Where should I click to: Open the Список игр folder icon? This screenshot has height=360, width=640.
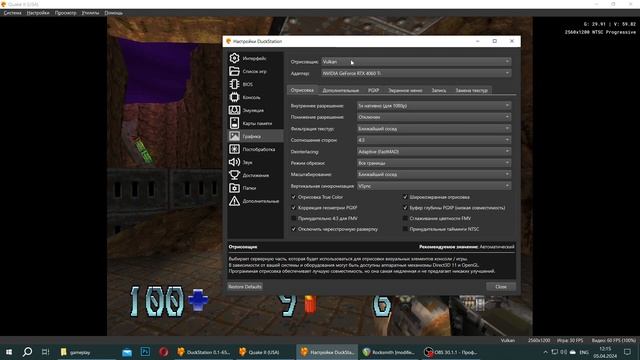(x=234, y=71)
